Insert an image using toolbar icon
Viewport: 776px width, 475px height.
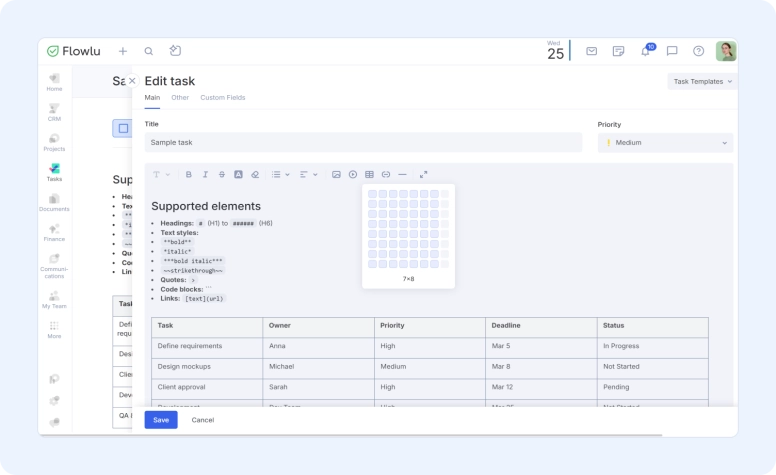(x=336, y=174)
